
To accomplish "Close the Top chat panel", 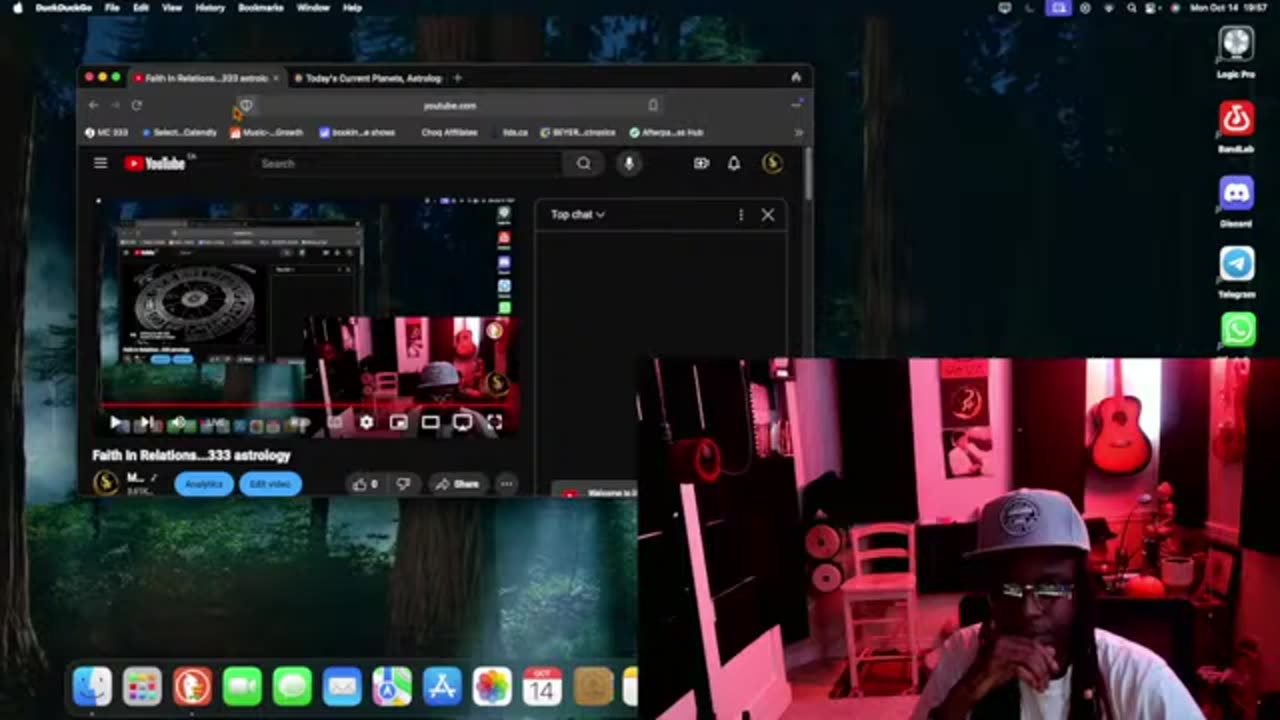I will click(x=768, y=215).
